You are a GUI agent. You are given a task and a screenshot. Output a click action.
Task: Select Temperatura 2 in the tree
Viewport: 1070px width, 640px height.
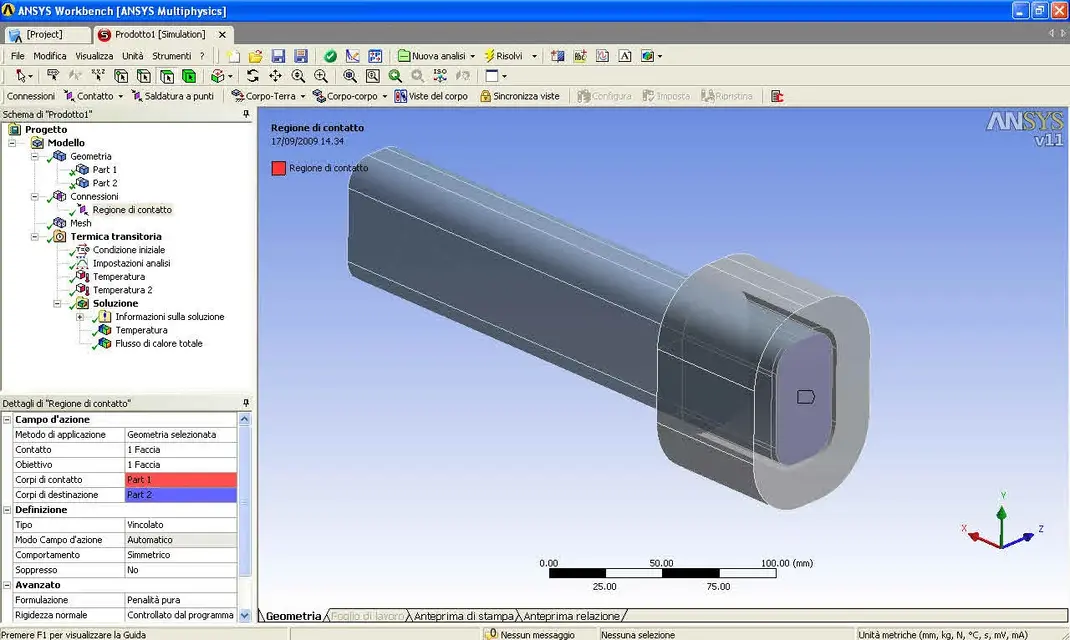pos(122,290)
